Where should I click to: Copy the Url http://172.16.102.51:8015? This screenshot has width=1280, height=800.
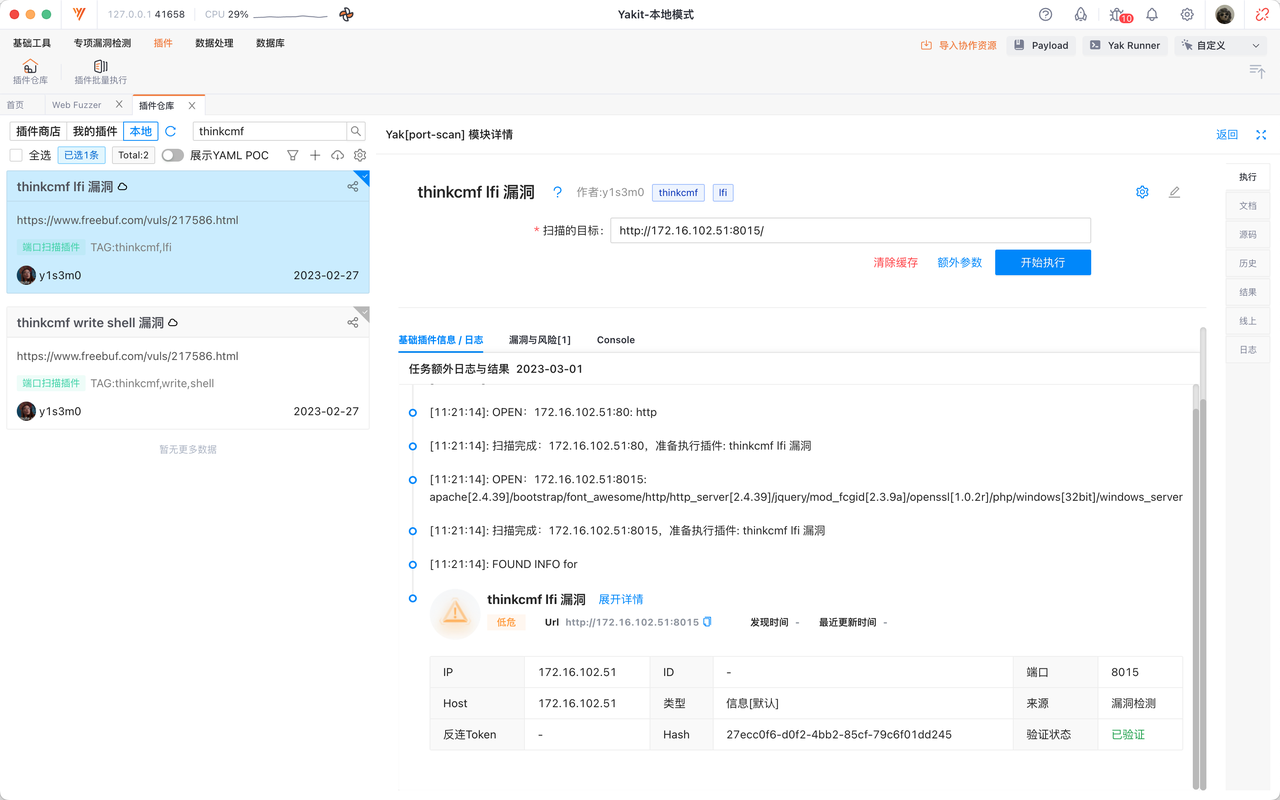point(707,622)
